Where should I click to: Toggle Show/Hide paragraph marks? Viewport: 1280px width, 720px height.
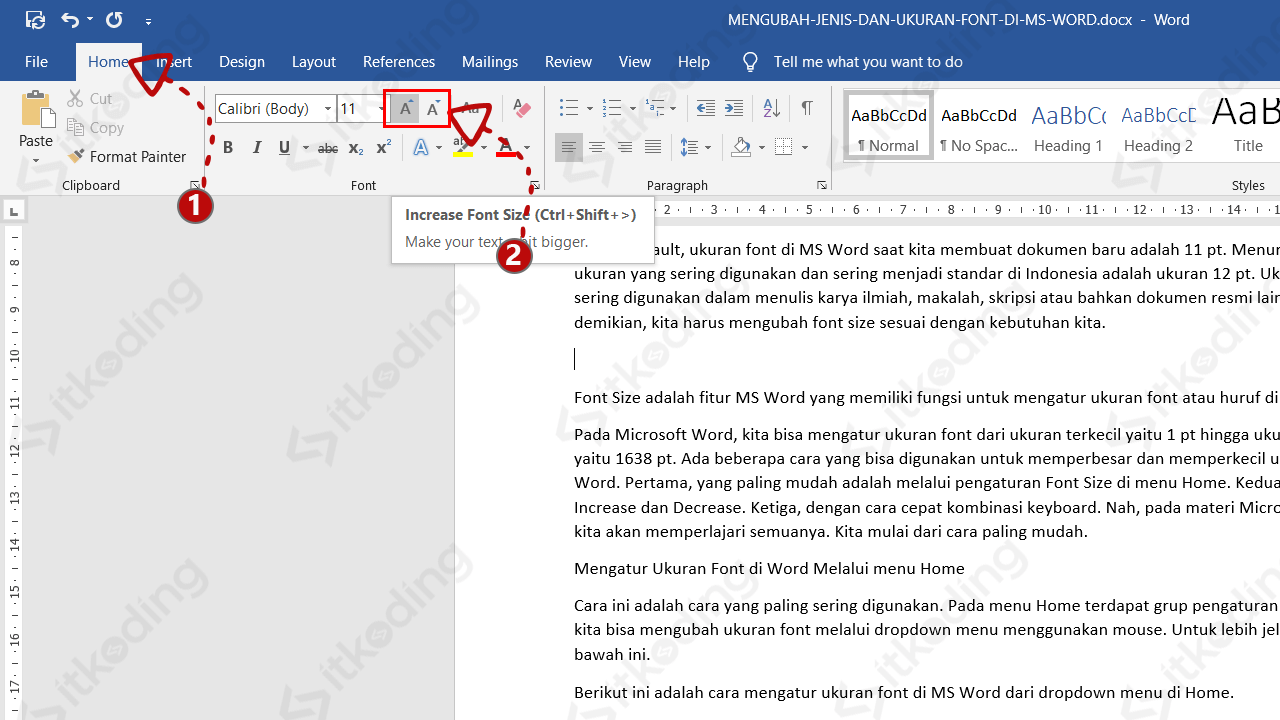coord(807,108)
